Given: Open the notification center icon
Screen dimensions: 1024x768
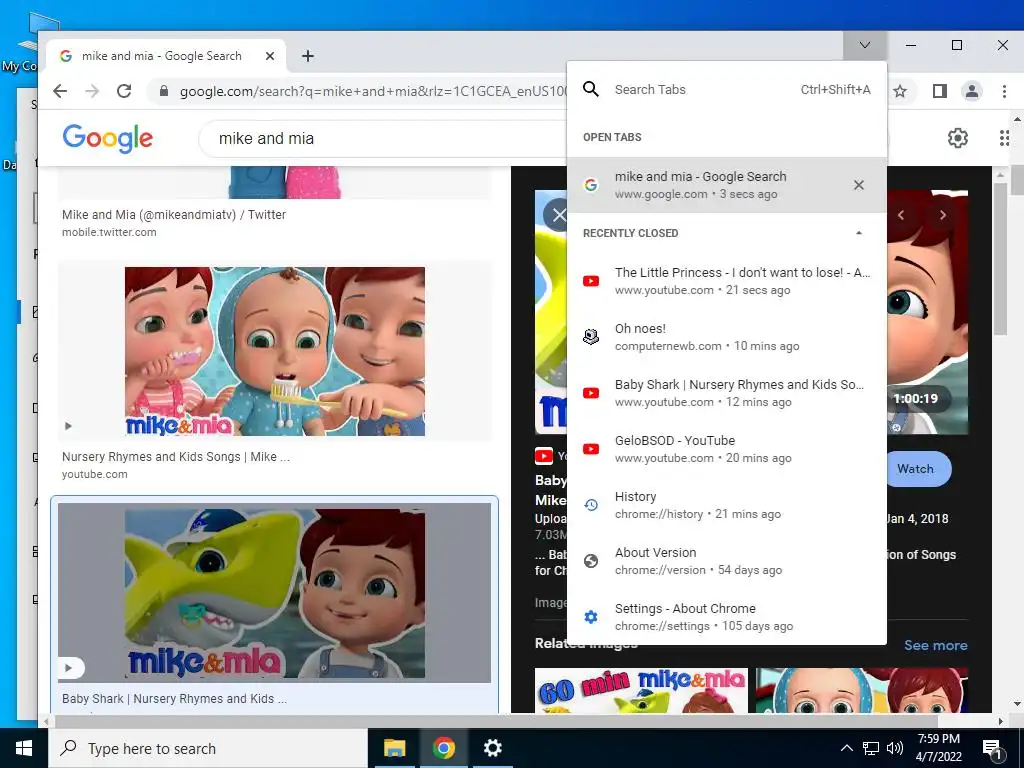Looking at the screenshot, I should click(x=993, y=749).
